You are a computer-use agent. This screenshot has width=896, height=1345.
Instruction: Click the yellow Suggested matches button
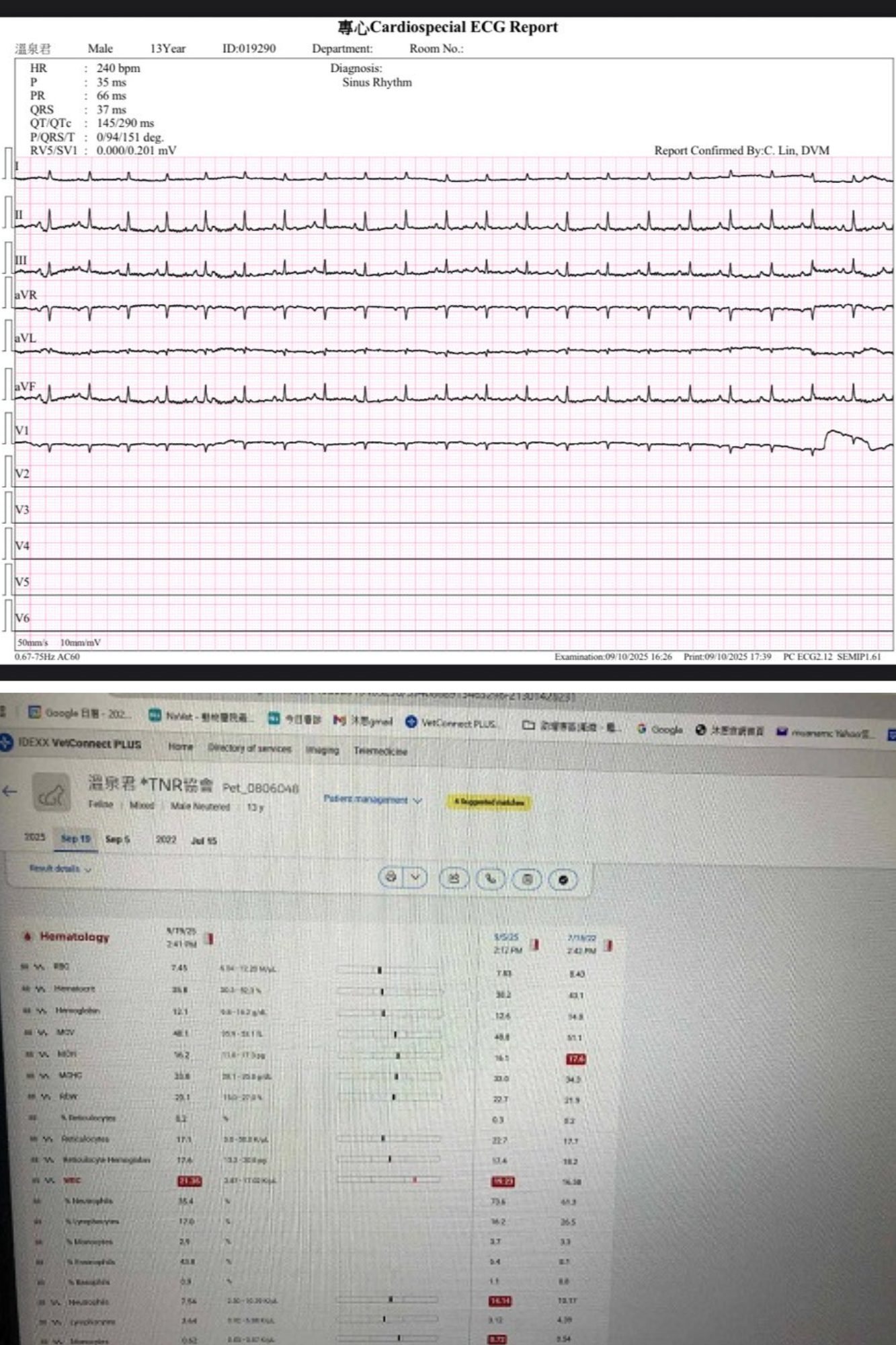pos(489,802)
